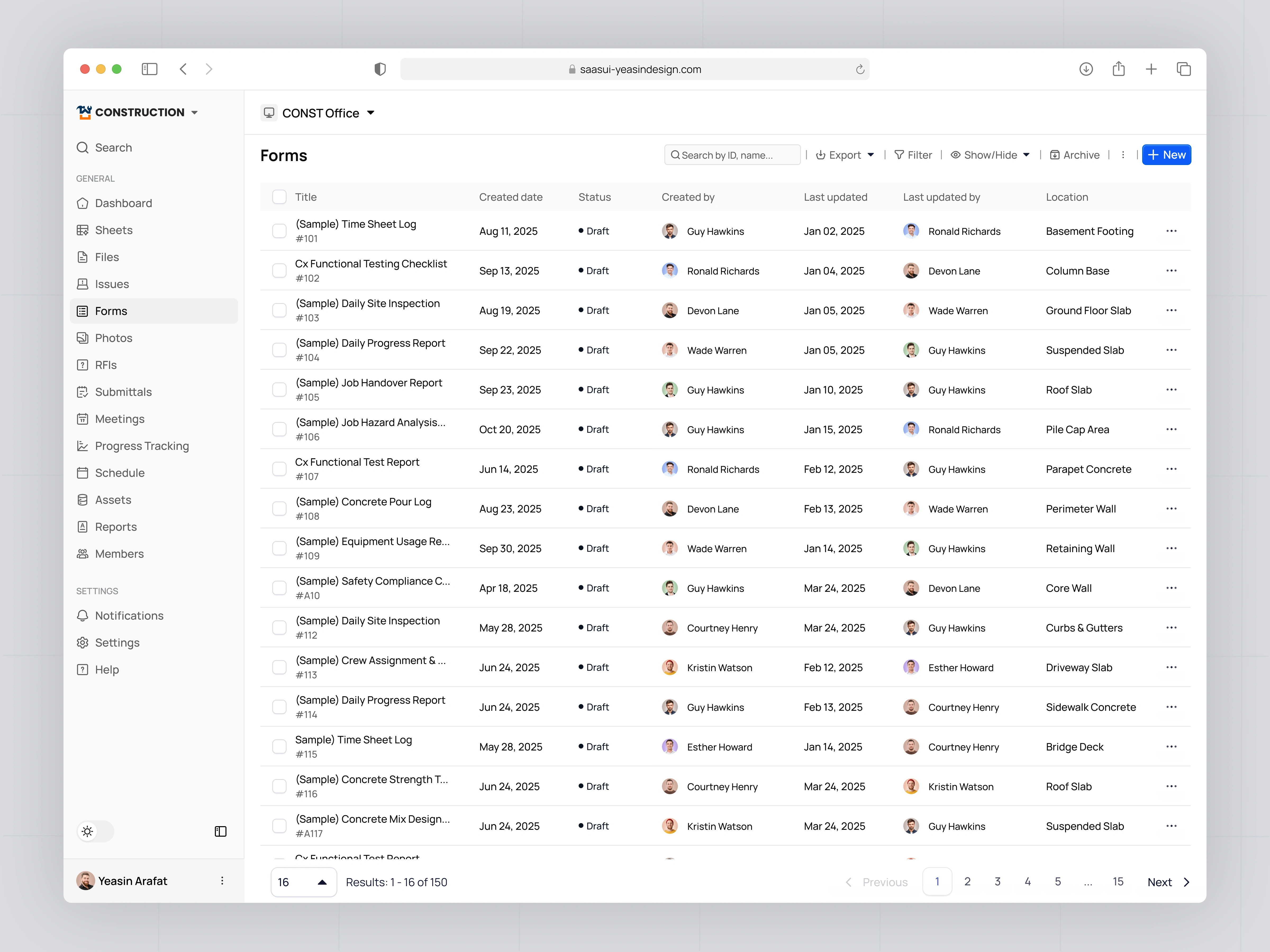Click the browser share icon

point(1118,69)
